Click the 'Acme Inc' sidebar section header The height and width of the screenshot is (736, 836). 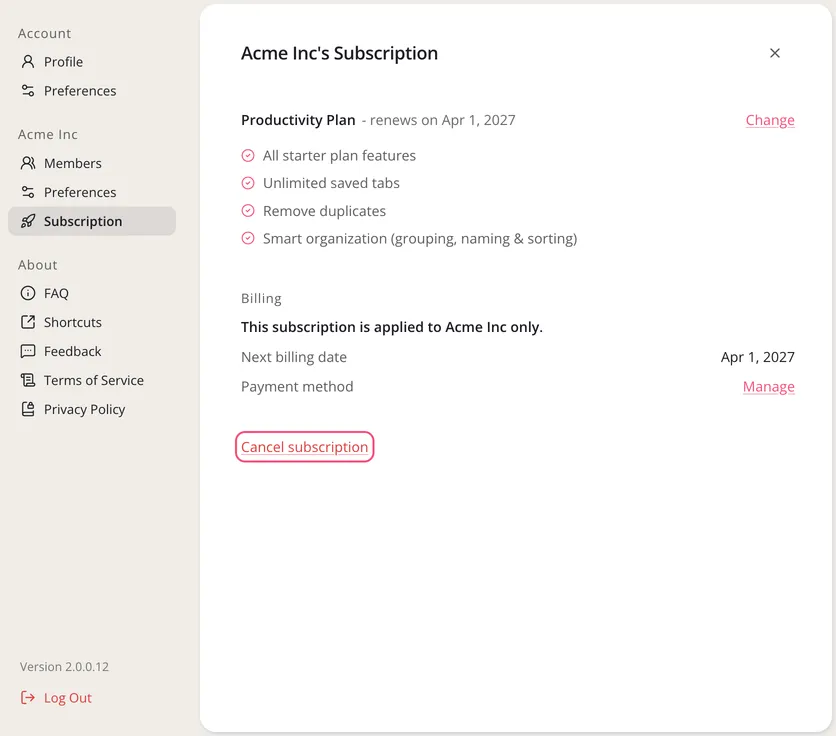(x=48, y=134)
